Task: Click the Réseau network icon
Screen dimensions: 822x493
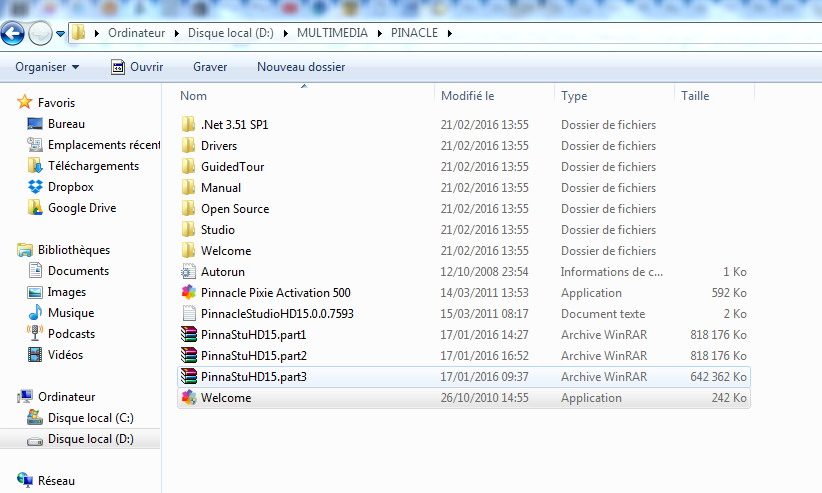Action: point(25,479)
